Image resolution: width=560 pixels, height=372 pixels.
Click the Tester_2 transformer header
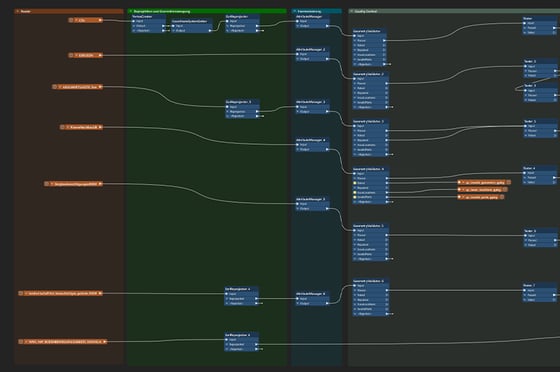coord(540,61)
